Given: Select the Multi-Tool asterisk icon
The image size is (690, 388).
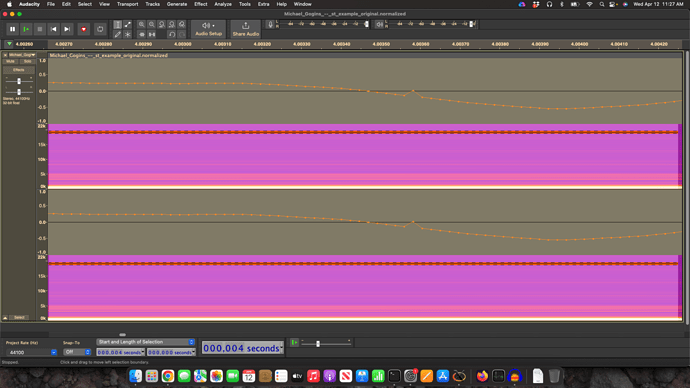Looking at the screenshot, I should pos(128,34).
